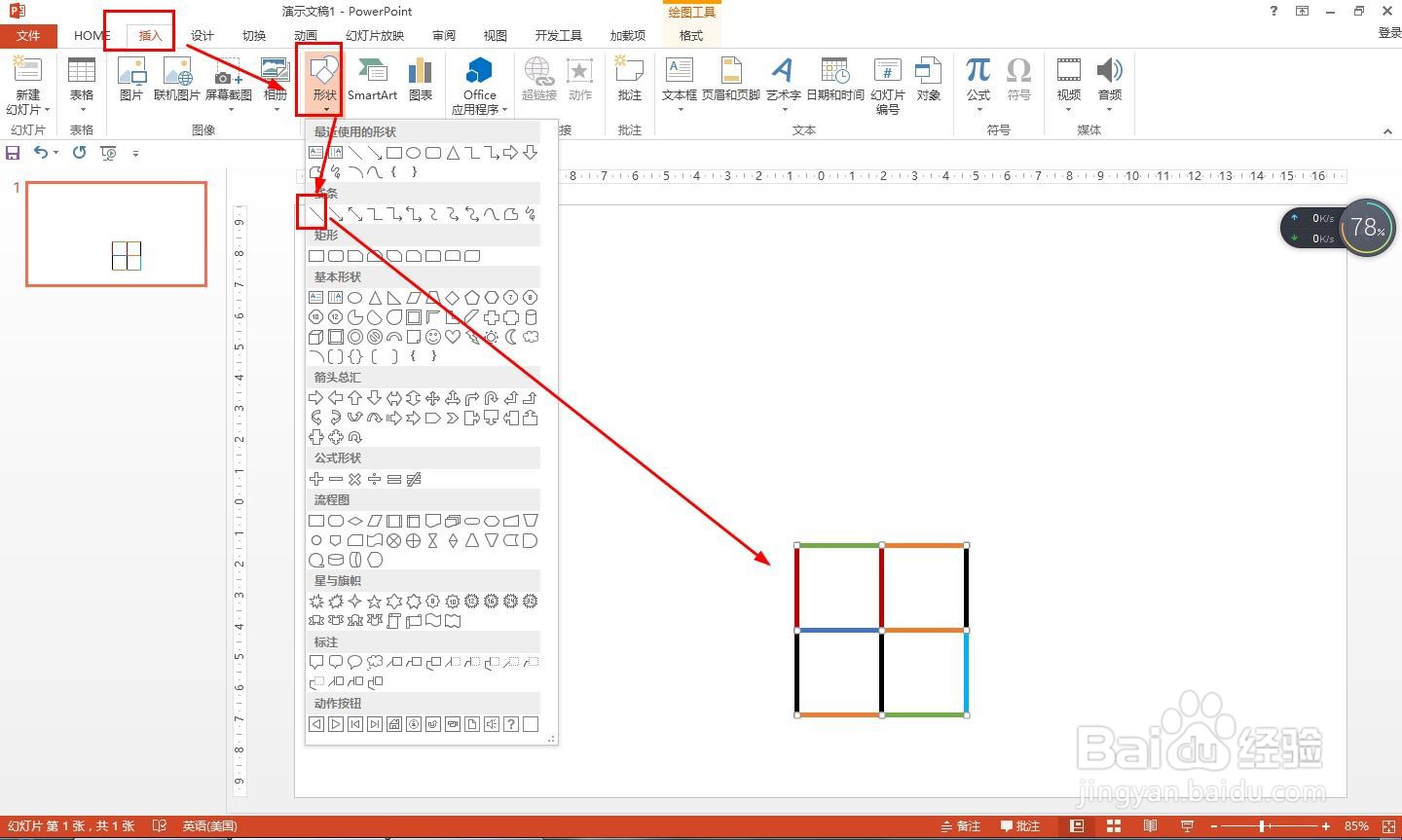Switch to Slide Sorter view
The height and width of the screenshot is (840, 1402).
pos(1113,826)
